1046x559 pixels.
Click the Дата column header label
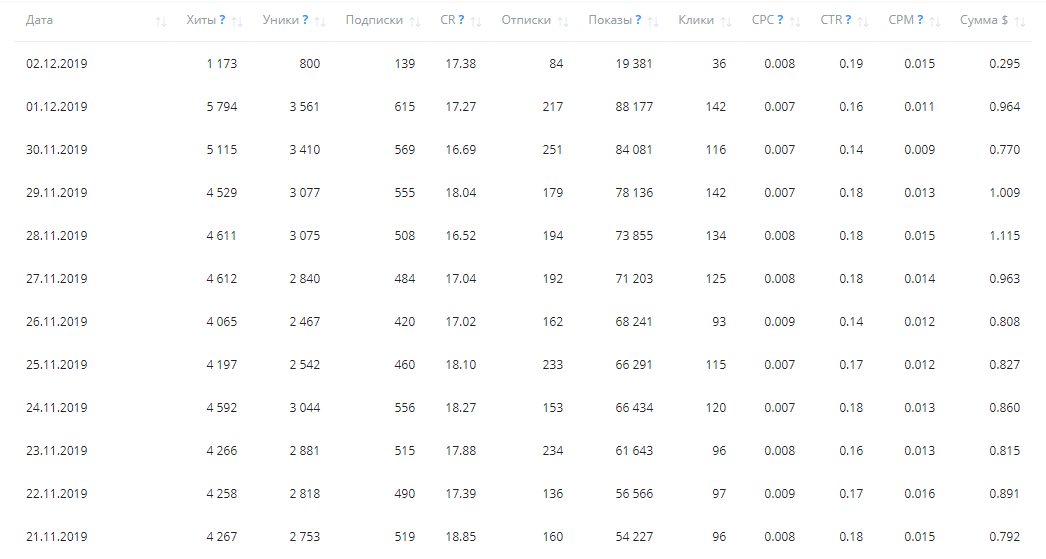[x=40, y=20]
